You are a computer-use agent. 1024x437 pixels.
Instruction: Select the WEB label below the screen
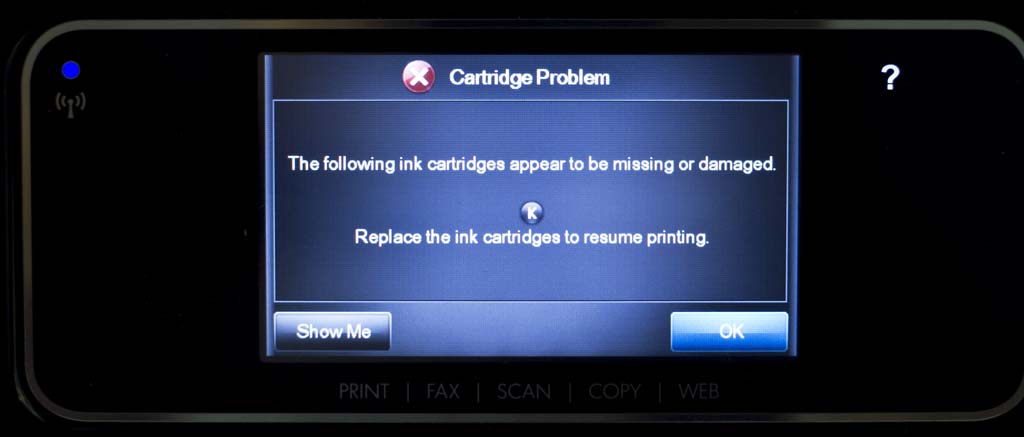click(x=699, y=392)
